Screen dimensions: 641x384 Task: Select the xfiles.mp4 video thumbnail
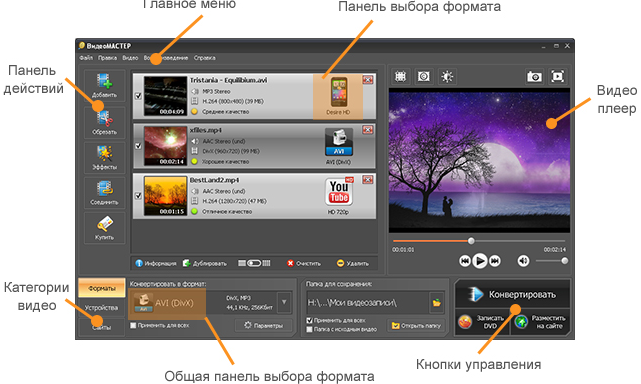point(166,146)
